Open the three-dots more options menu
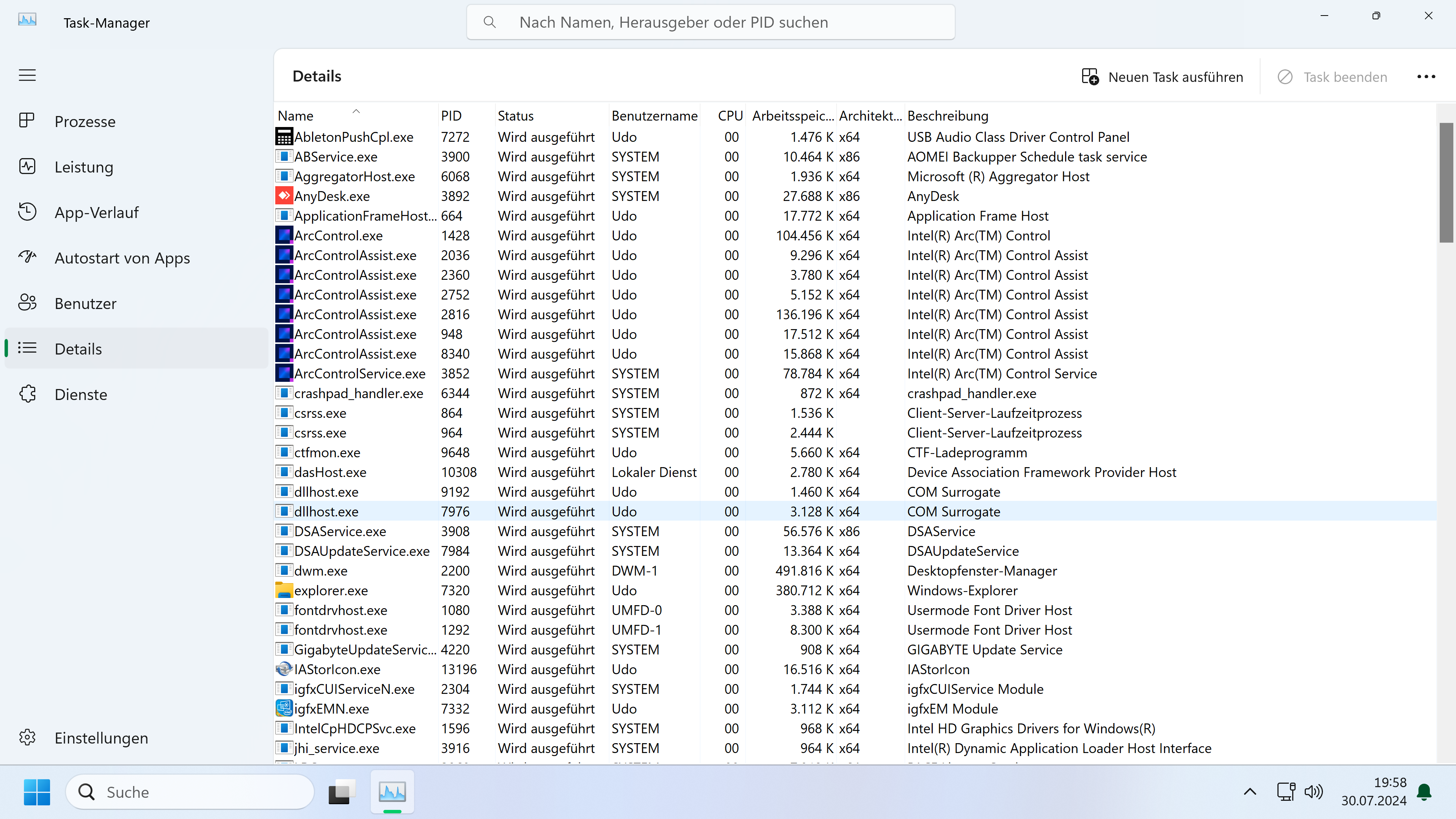Screen dimensions: 1456x819 1426,77
